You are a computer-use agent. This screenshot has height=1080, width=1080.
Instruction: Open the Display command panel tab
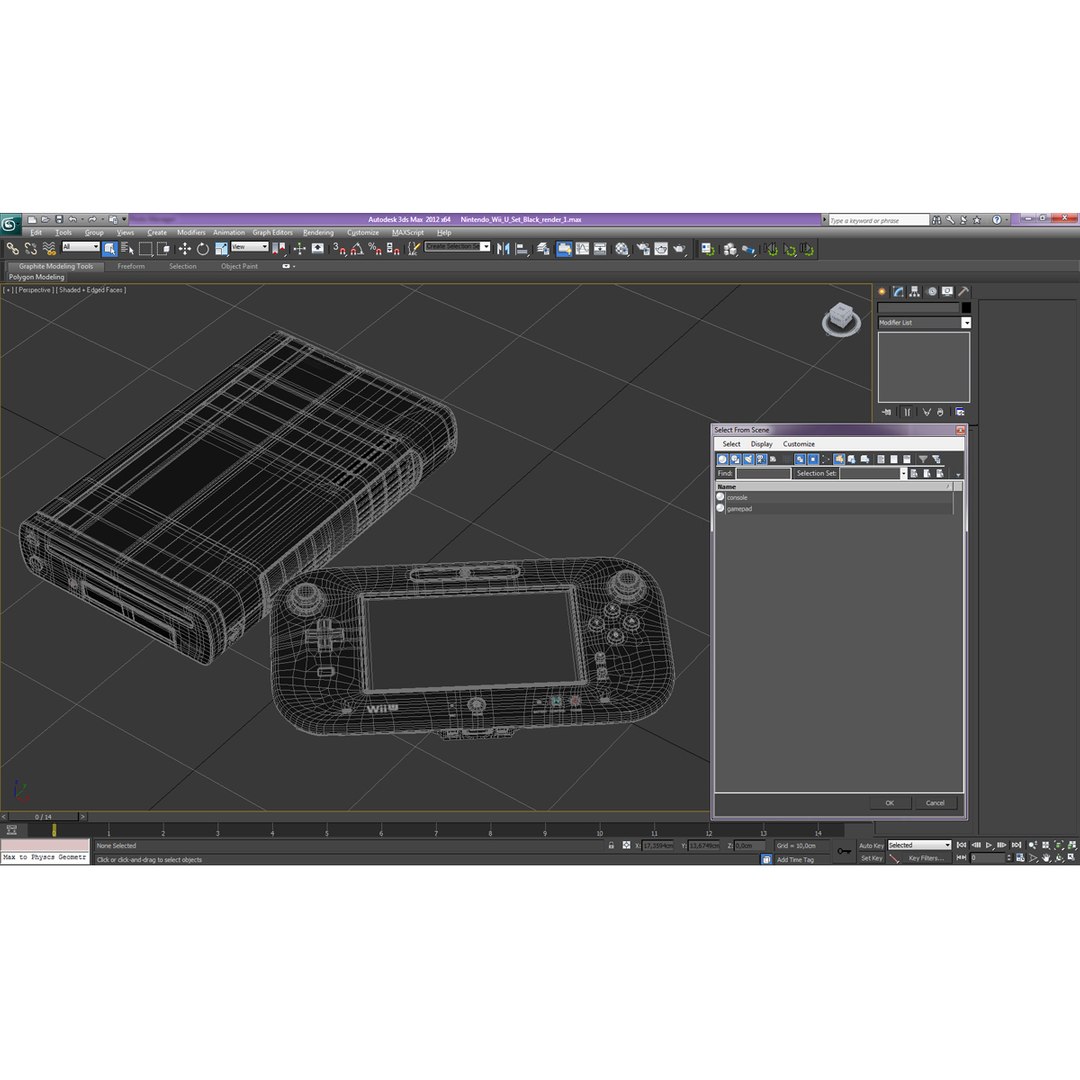click(x=948, y=291)
